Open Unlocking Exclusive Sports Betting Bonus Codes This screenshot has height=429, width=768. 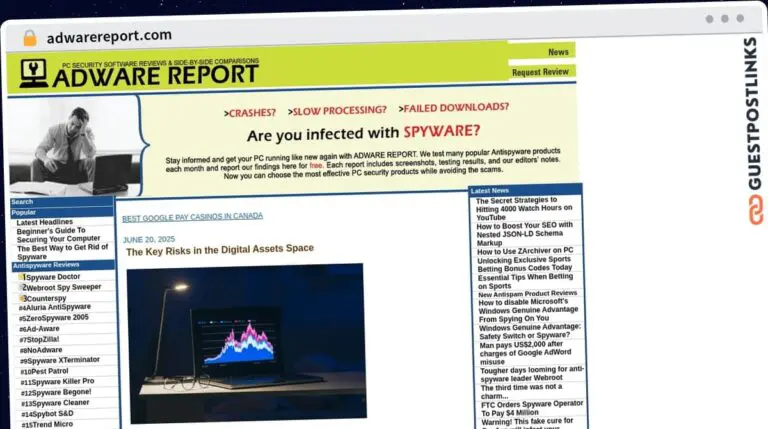coord(525,263)
